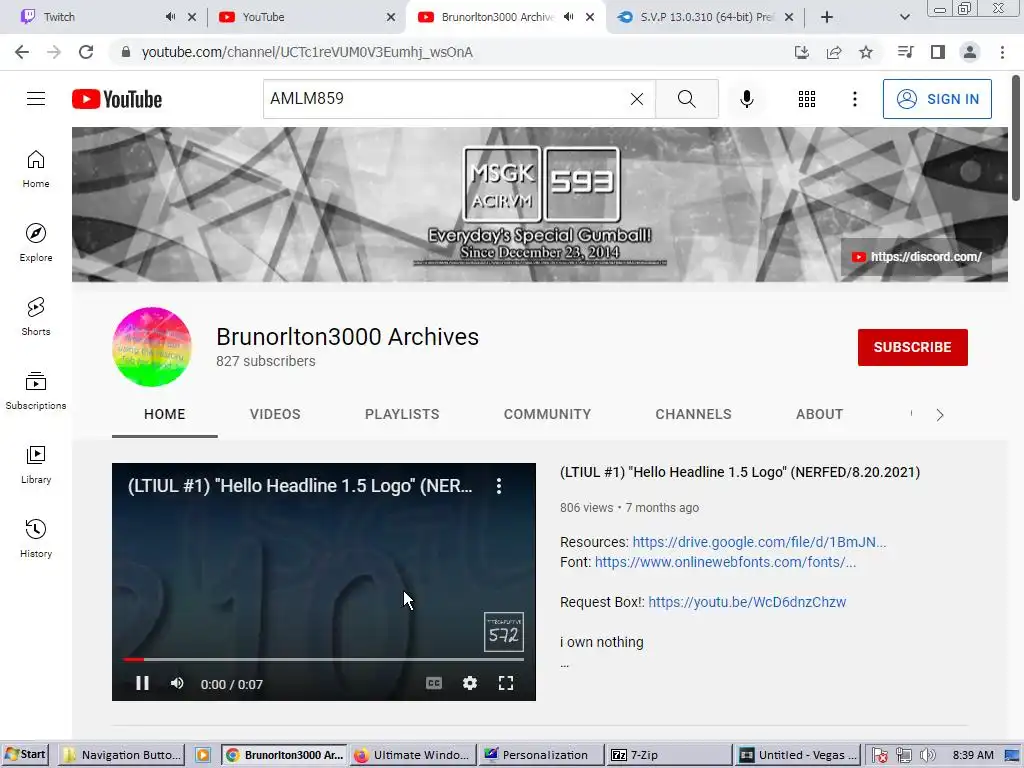Image resolution: width=1024 pixels, height=768 pixels.
Task: Switch to the CHANNELS tab
Action: tap(694, 414)
